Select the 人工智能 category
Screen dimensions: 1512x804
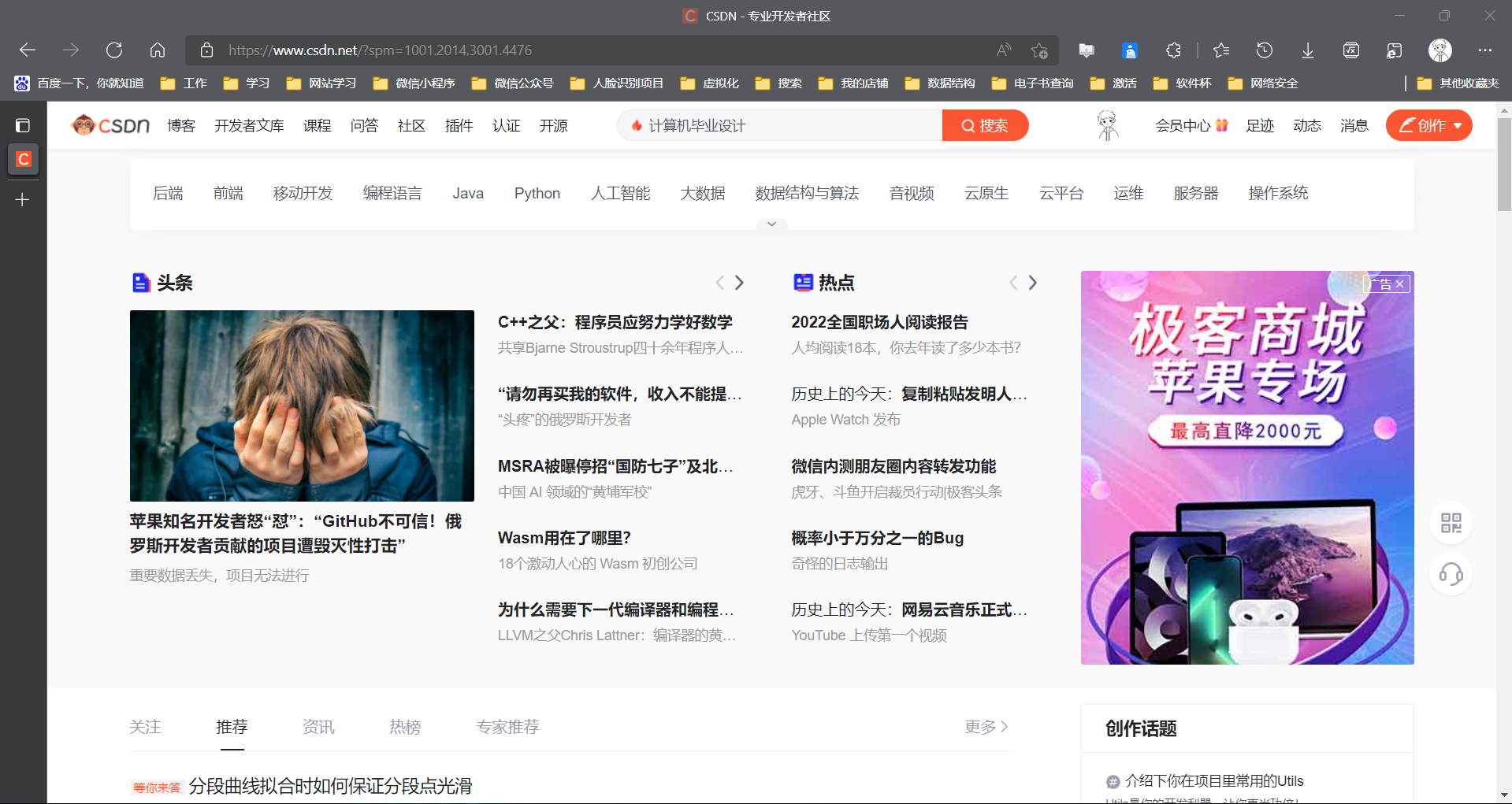coord(621,194)
